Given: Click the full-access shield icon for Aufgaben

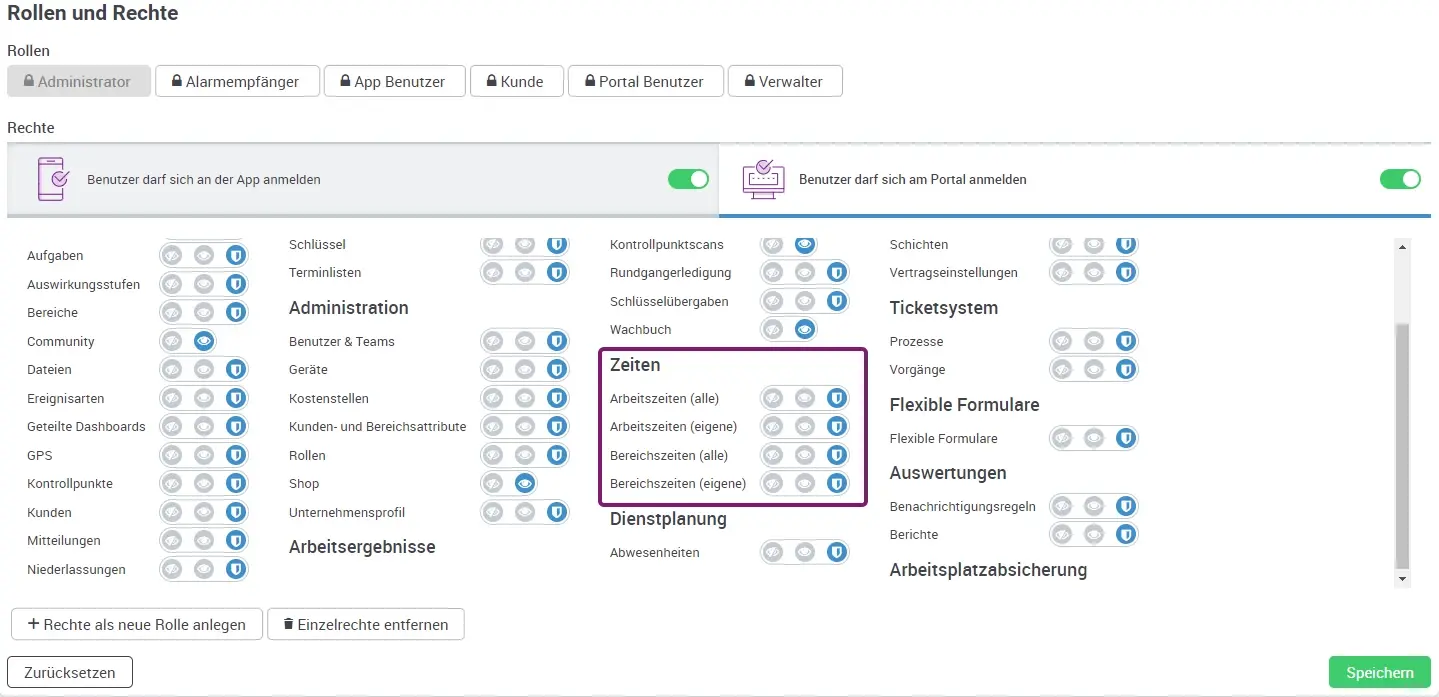Looking at the screenshot, I should point(235,256).
